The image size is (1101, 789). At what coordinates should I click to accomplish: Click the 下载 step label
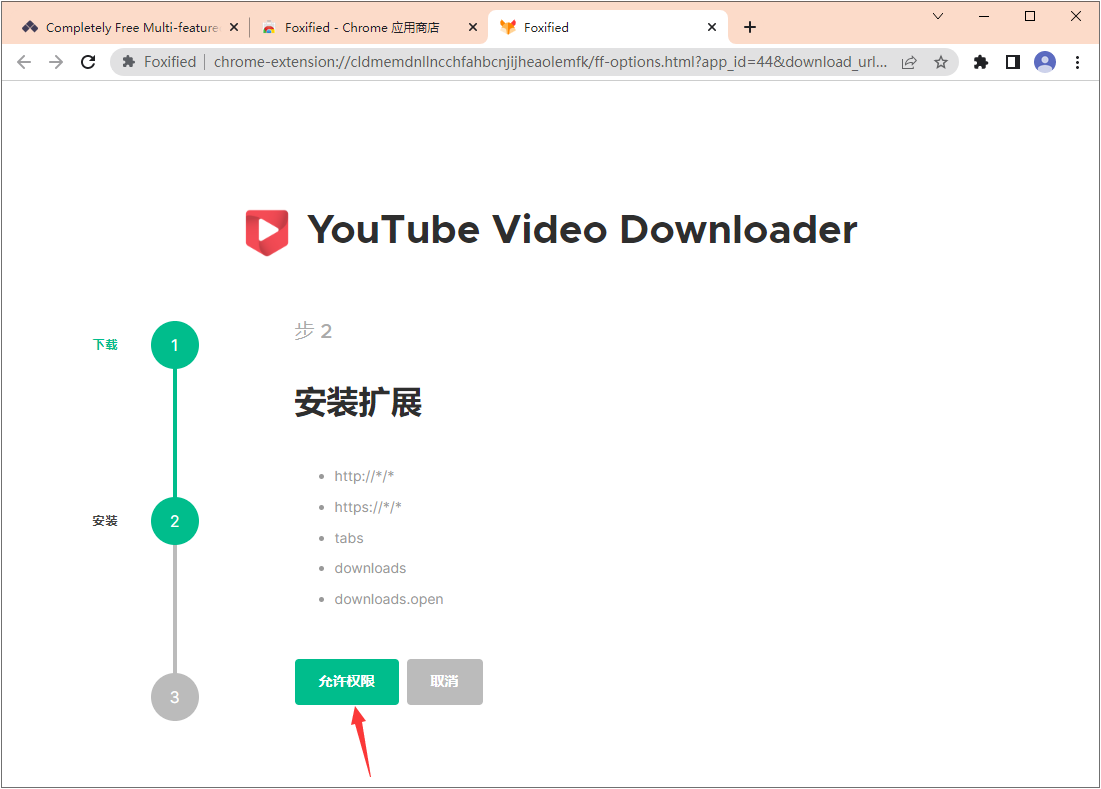click(105, 345)
